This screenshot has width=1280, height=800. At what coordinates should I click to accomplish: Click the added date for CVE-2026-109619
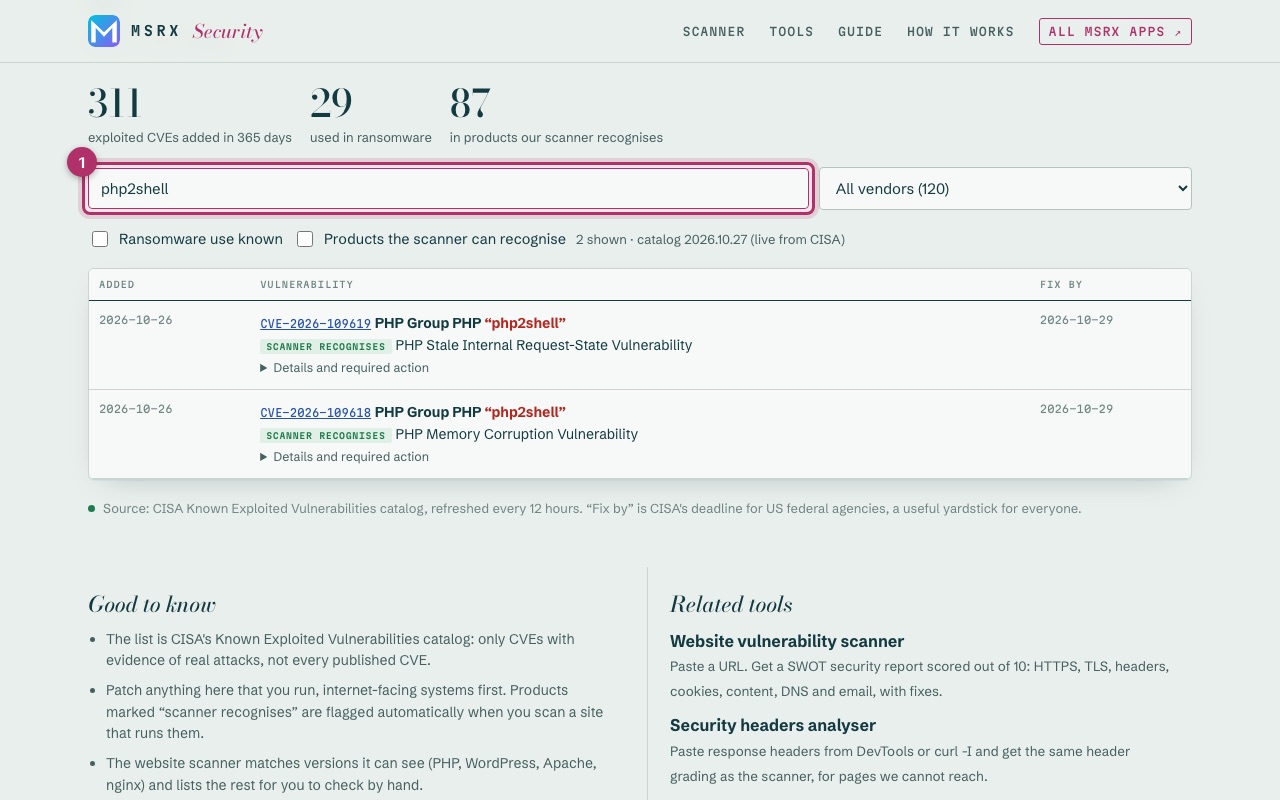click(136, 320)
